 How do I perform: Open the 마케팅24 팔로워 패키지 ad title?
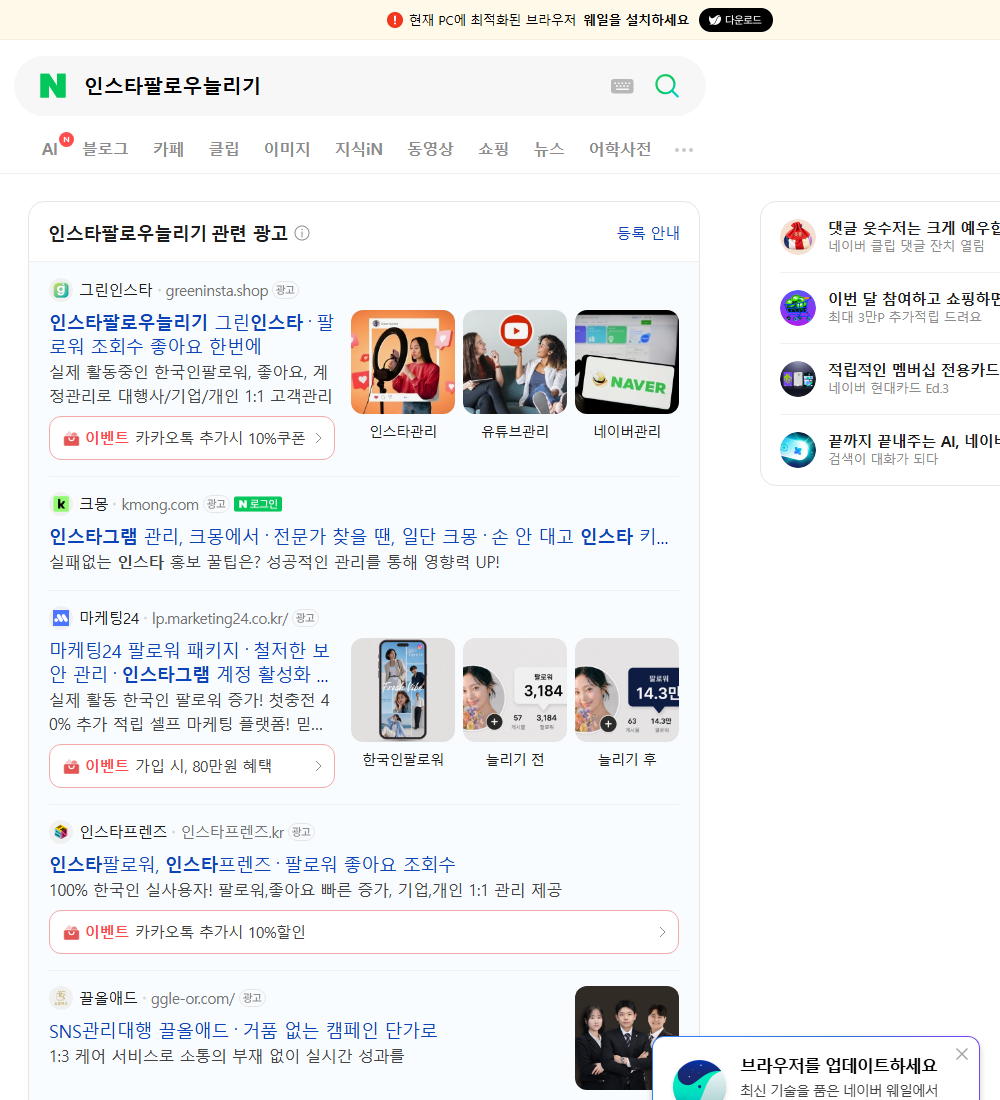tap(189, 662)
